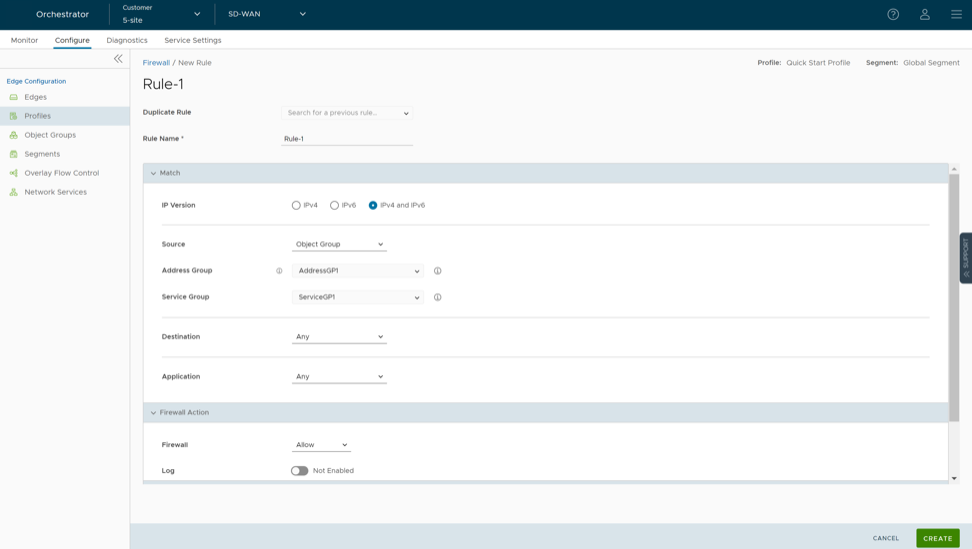Click the vertical scrollbar thumb

pos(954,300)
